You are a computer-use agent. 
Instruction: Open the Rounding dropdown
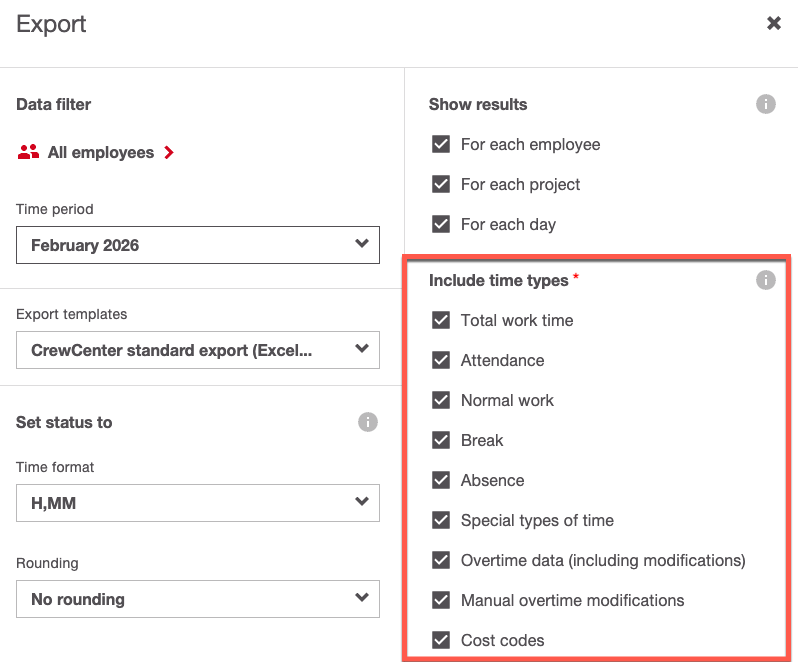tap(197, 599)
